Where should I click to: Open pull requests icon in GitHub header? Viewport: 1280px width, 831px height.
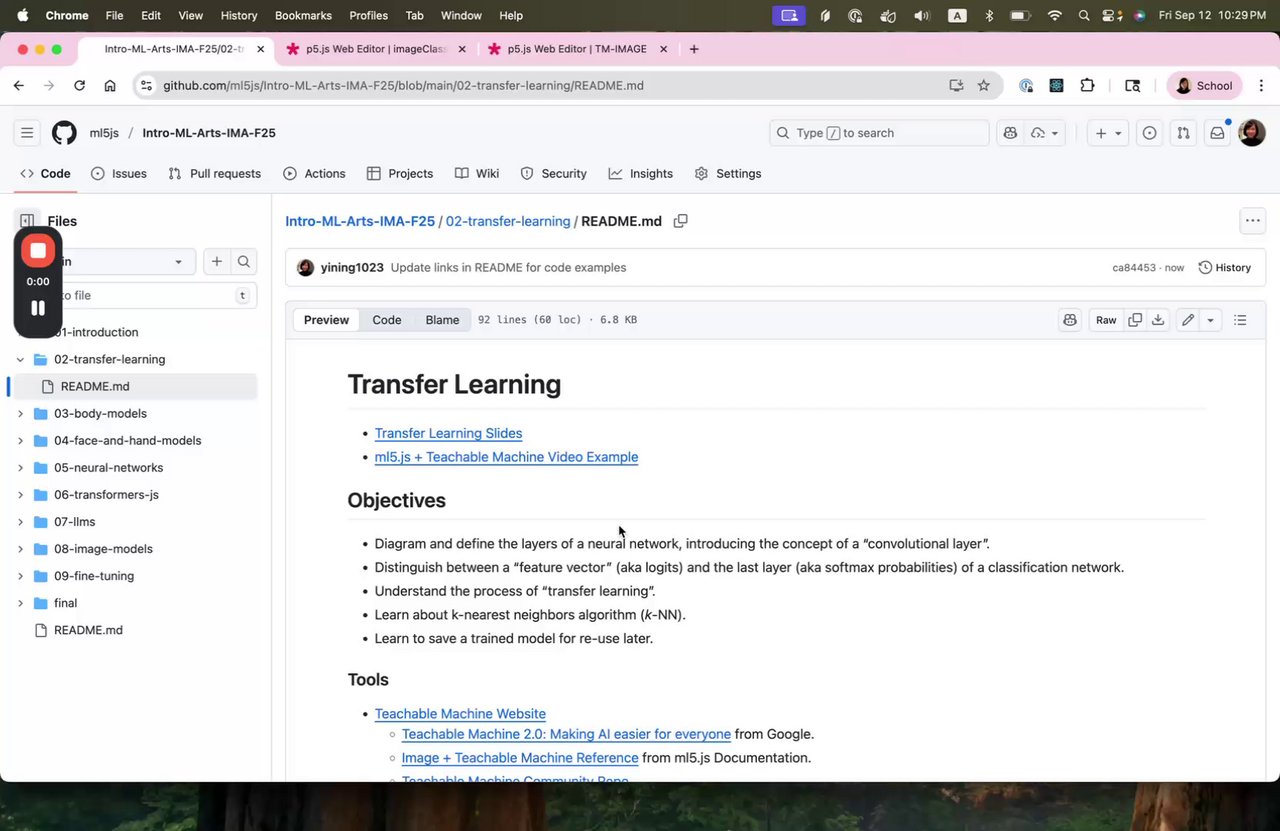tap(1184, 133)
